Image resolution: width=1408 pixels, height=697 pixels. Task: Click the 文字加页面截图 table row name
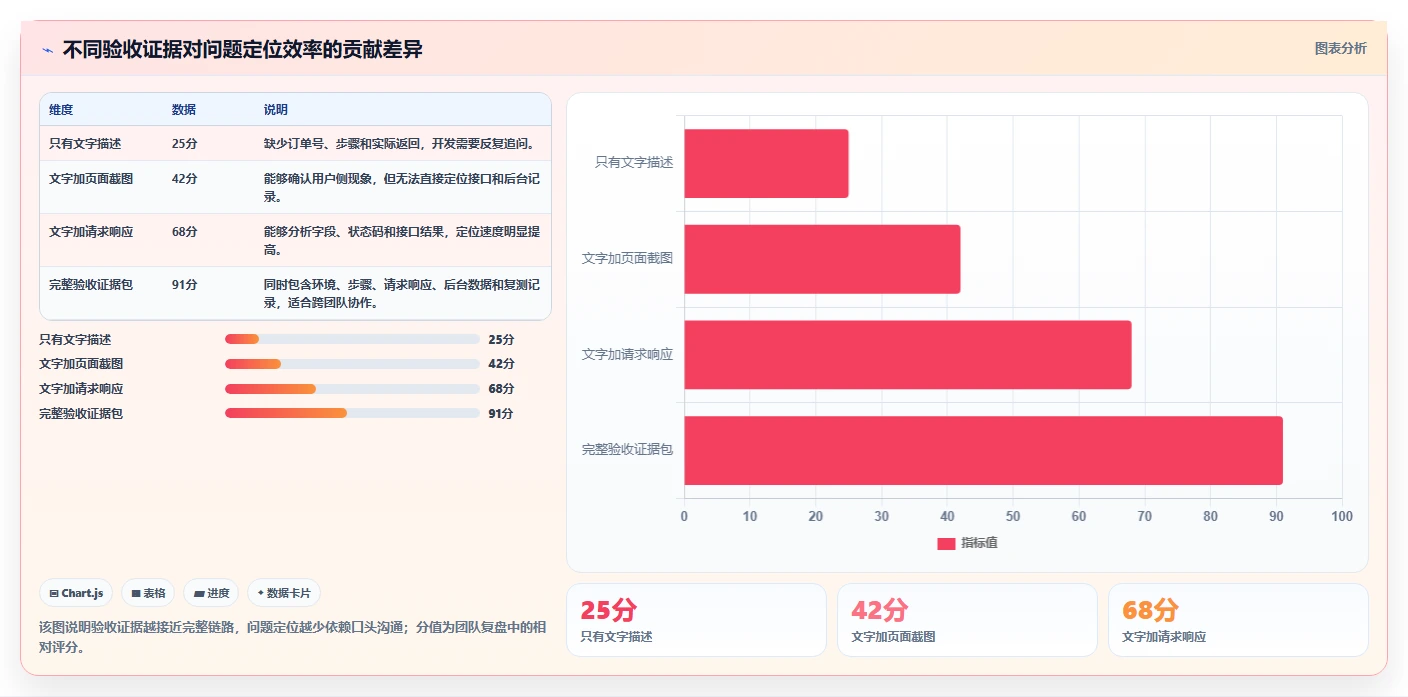click(x=91, y=179)
